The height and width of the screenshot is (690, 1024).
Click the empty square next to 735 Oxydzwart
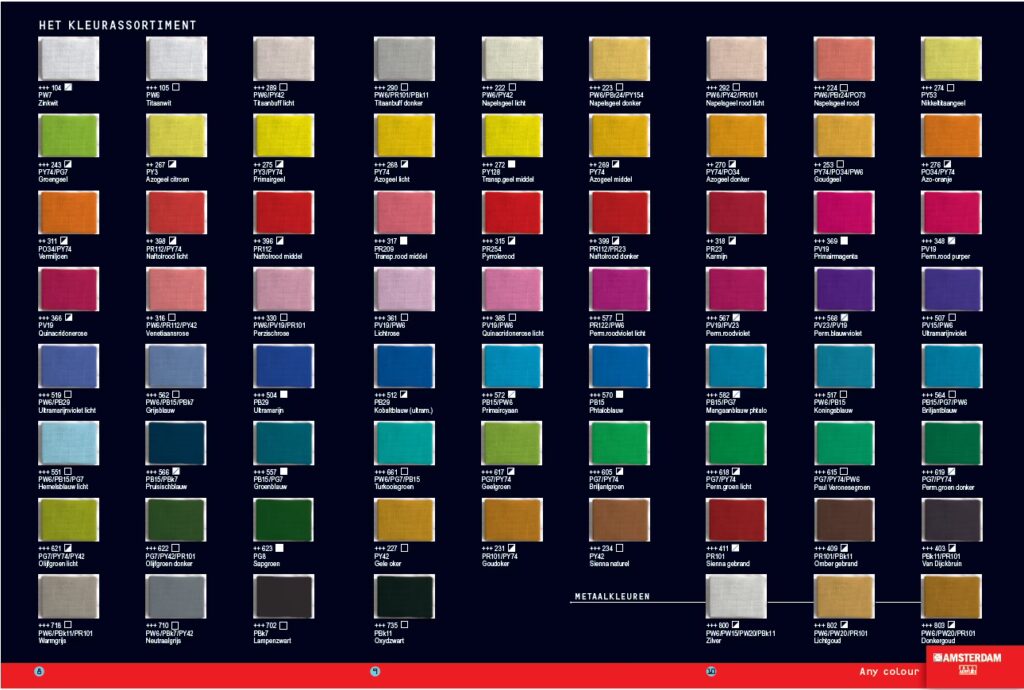tap(405, 625)
